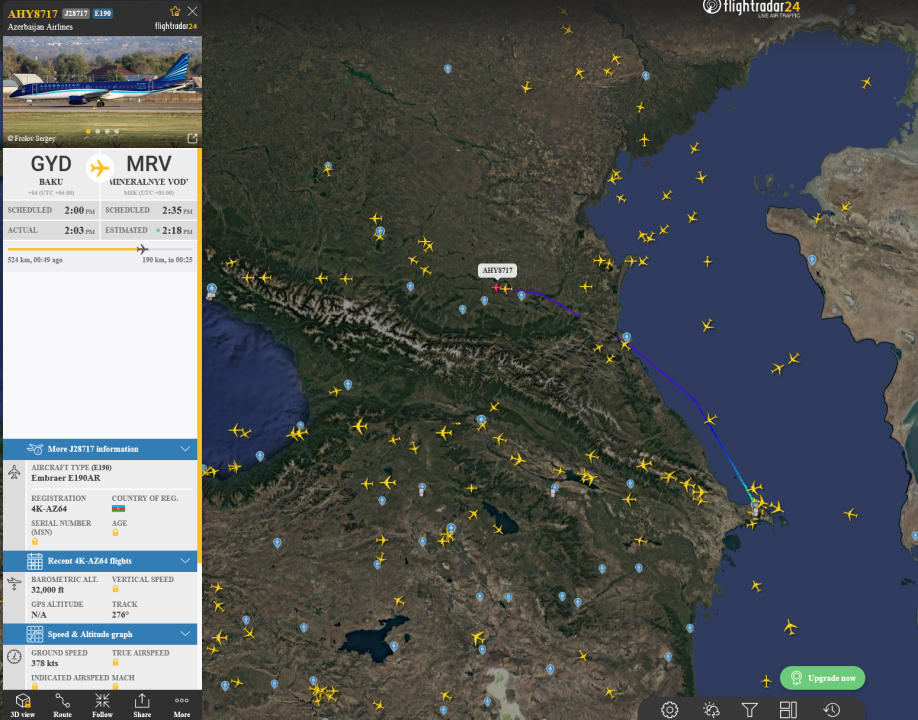Toggle the More menu at bottom left
The height and width of the screenshot is (720, 918).
(180, 705)
